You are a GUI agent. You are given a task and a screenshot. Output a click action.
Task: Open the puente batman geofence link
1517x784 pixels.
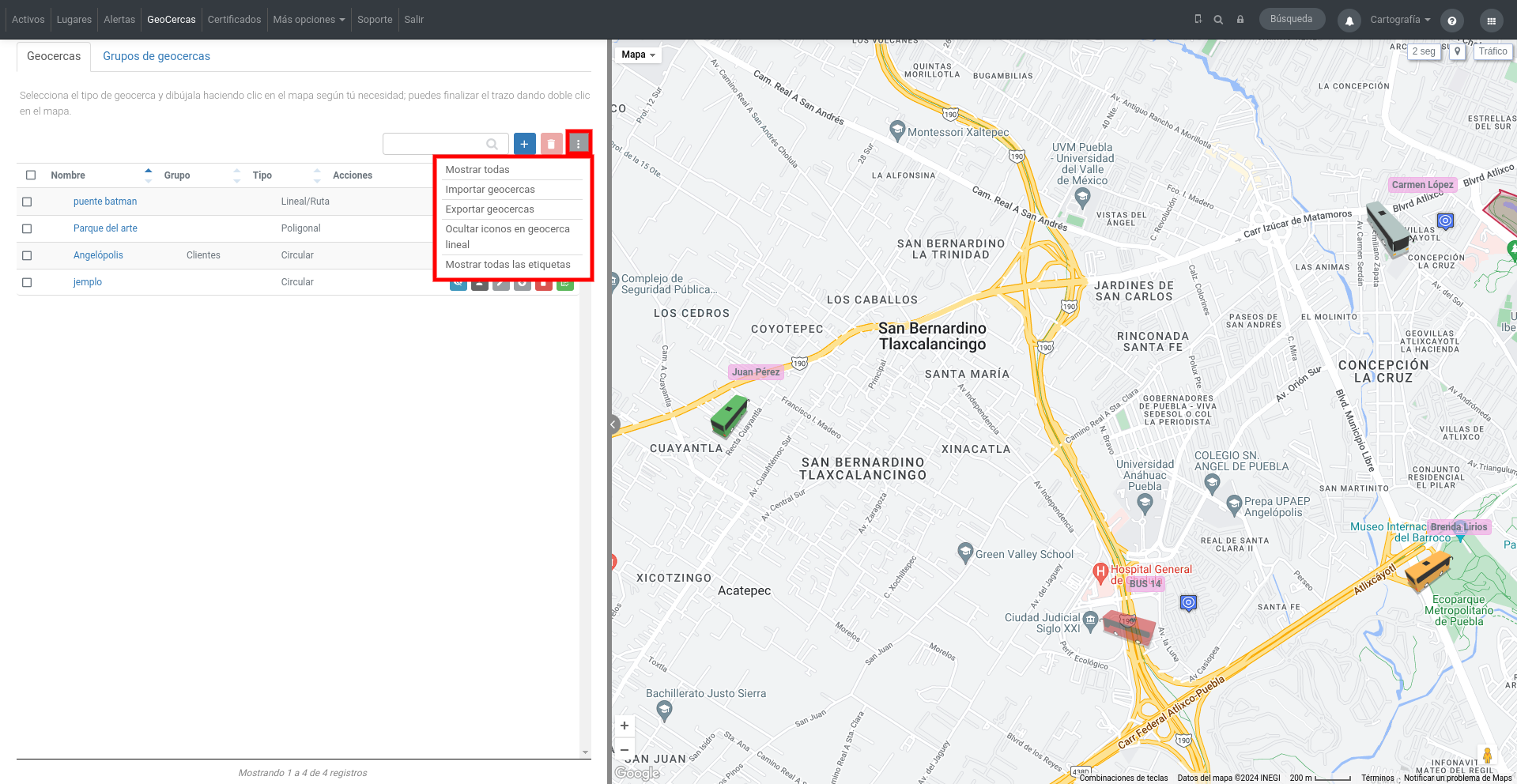pos(105,202)
